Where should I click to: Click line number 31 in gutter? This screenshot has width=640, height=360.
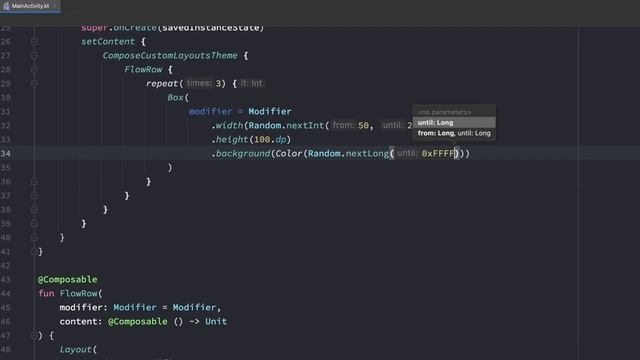click(x=6, y=111)
